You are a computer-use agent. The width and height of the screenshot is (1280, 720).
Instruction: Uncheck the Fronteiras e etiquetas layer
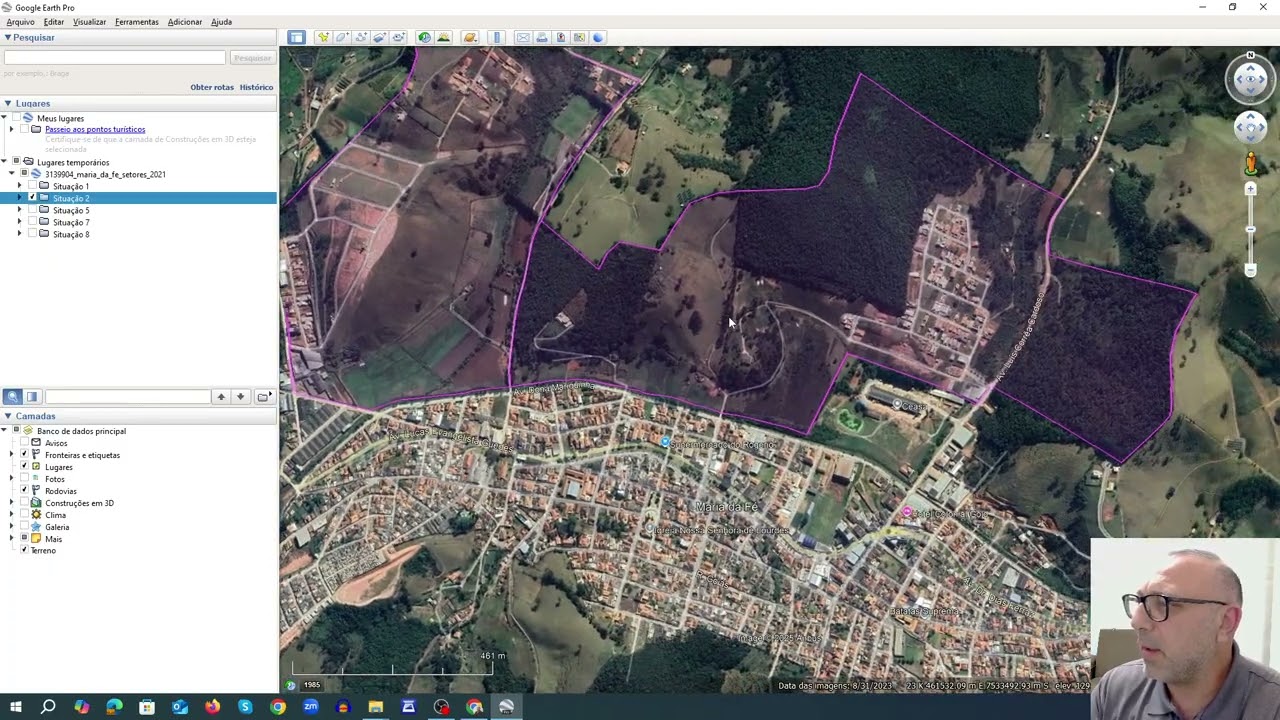point(24,455)
